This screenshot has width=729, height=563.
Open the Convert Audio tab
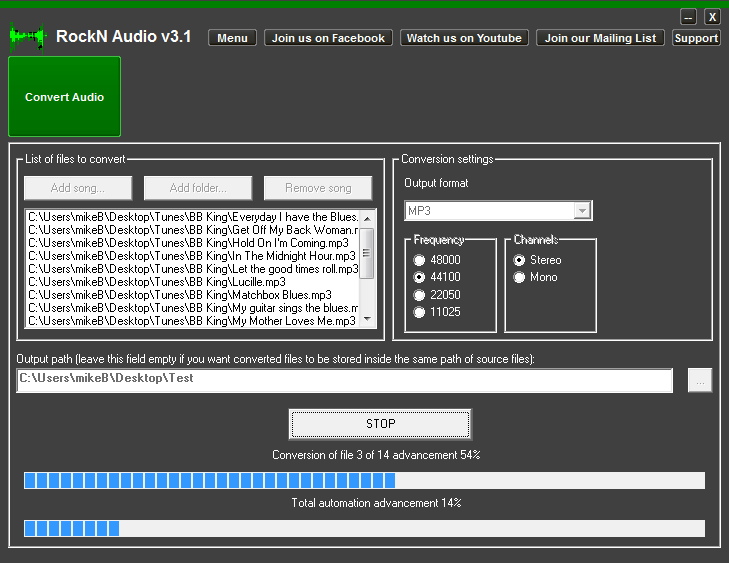click(64, 97)
